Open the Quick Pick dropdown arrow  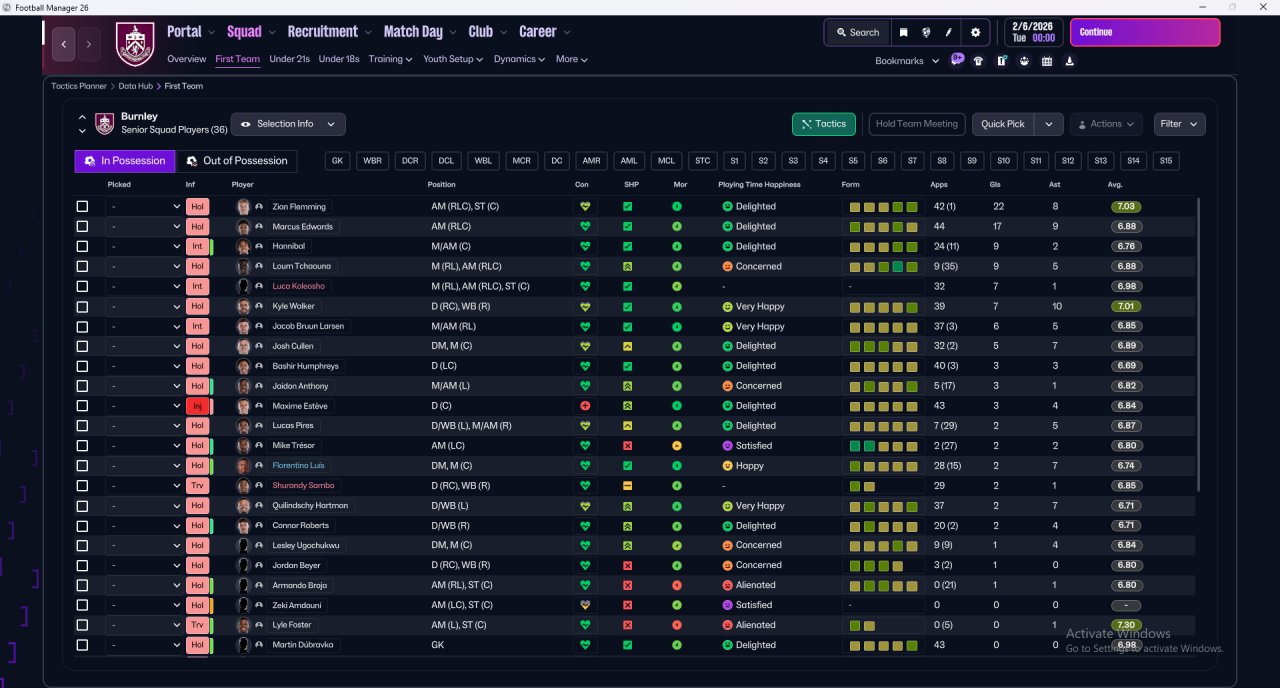(x=1048, y=124)
